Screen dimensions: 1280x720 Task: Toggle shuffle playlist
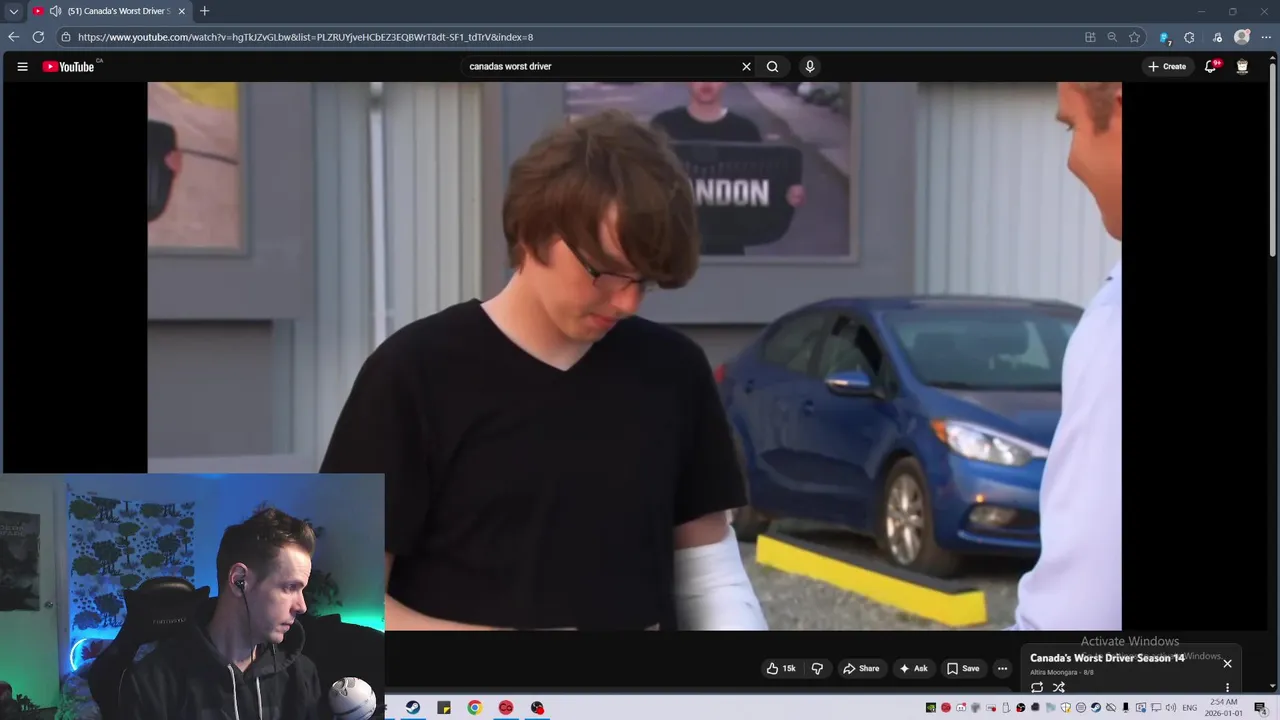tap(1059, 687)
